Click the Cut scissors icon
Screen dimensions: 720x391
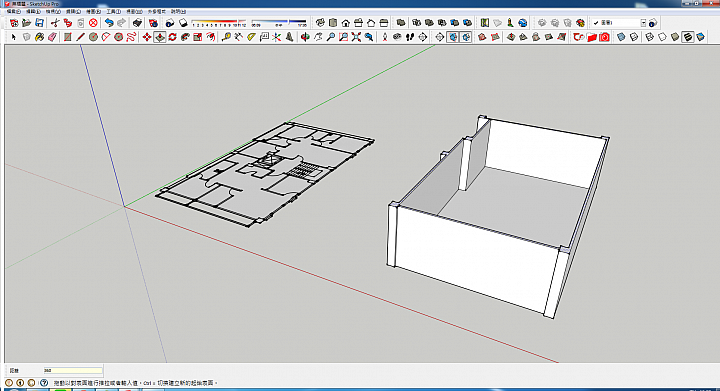[x=55, y=23]
